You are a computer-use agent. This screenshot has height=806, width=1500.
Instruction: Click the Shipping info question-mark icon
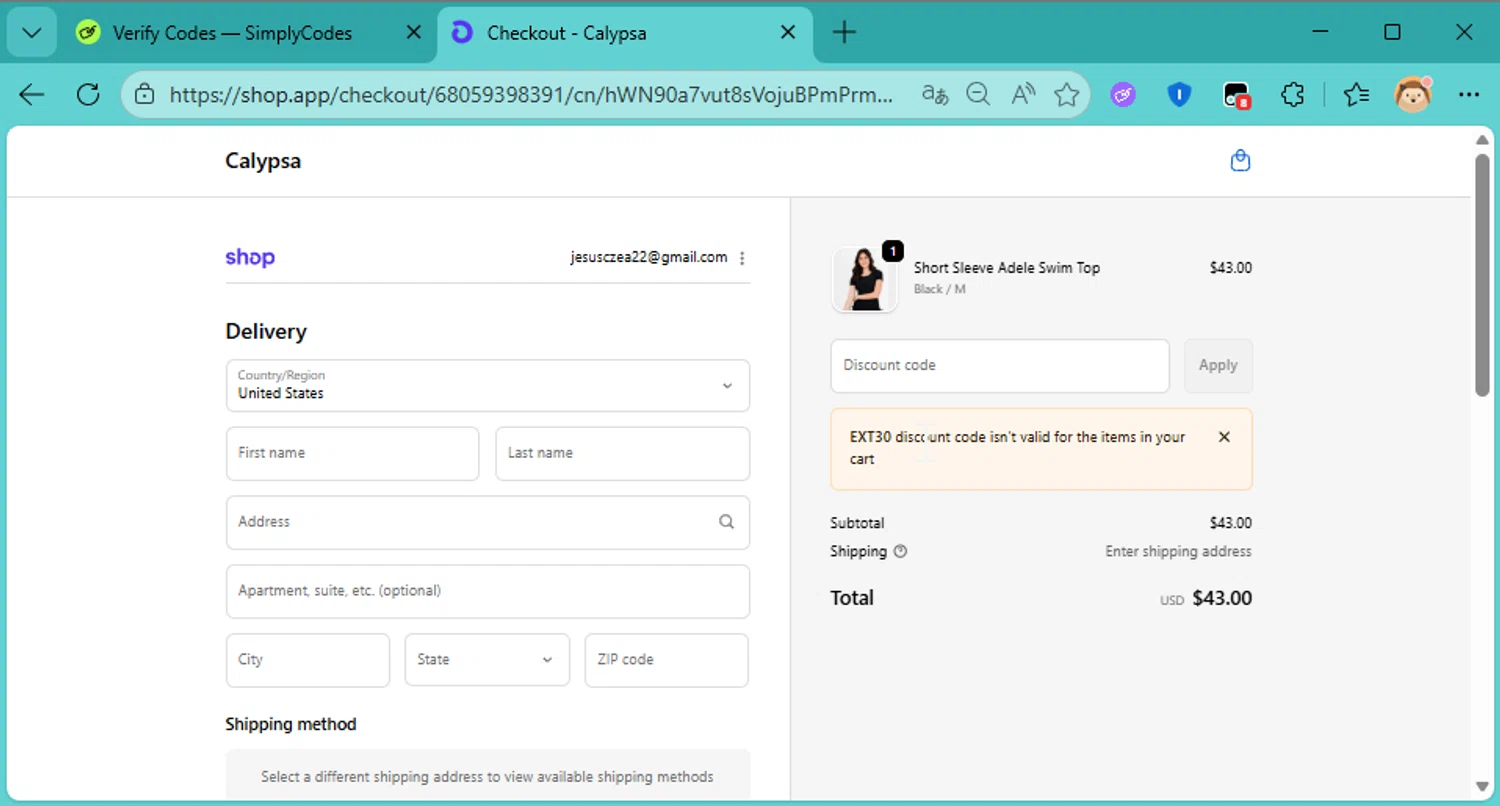pyautogui.click(x=900, y=551)
